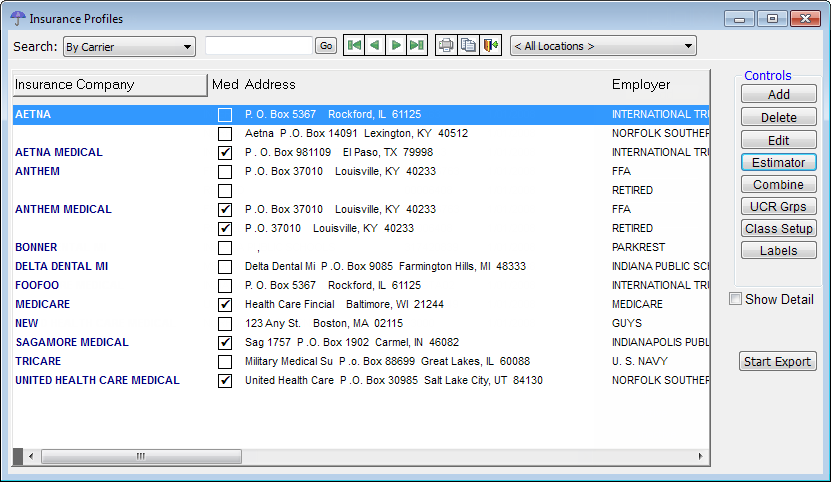
Task: Click the Add button
Action: point(779,94)
